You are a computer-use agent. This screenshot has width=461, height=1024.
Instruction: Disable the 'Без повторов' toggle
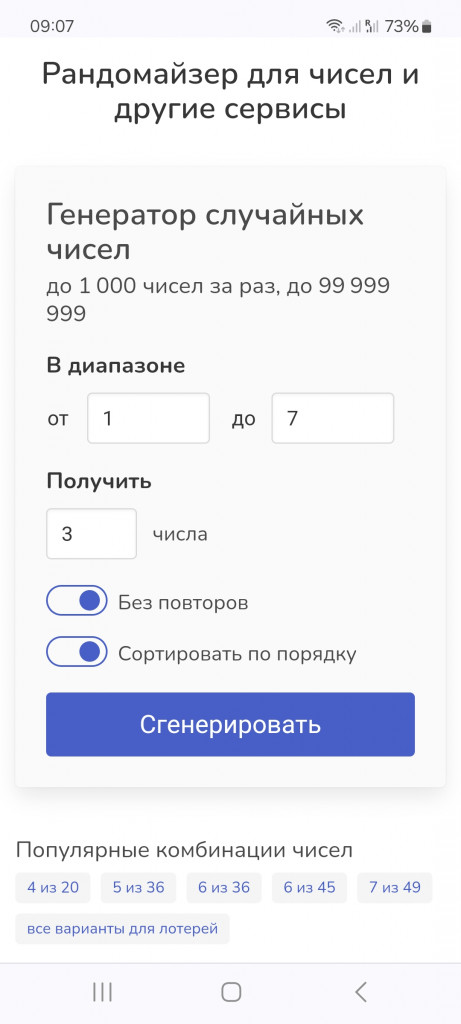76,601
